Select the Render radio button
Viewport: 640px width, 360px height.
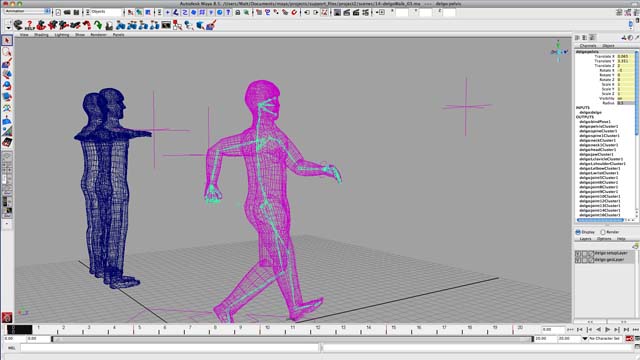(x=602, y=232)
